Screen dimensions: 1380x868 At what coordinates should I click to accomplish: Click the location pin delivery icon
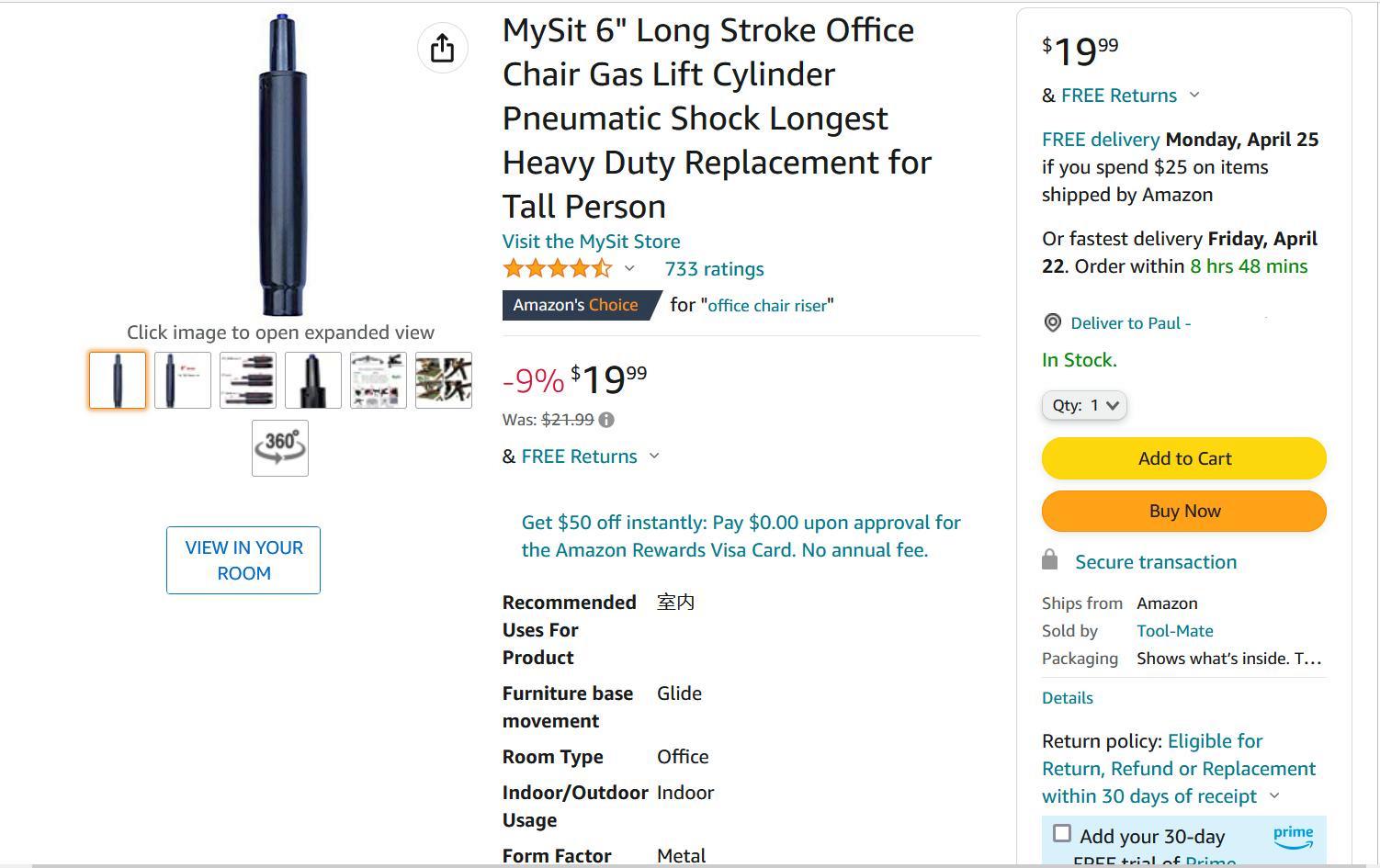[x=1053, y=323]
